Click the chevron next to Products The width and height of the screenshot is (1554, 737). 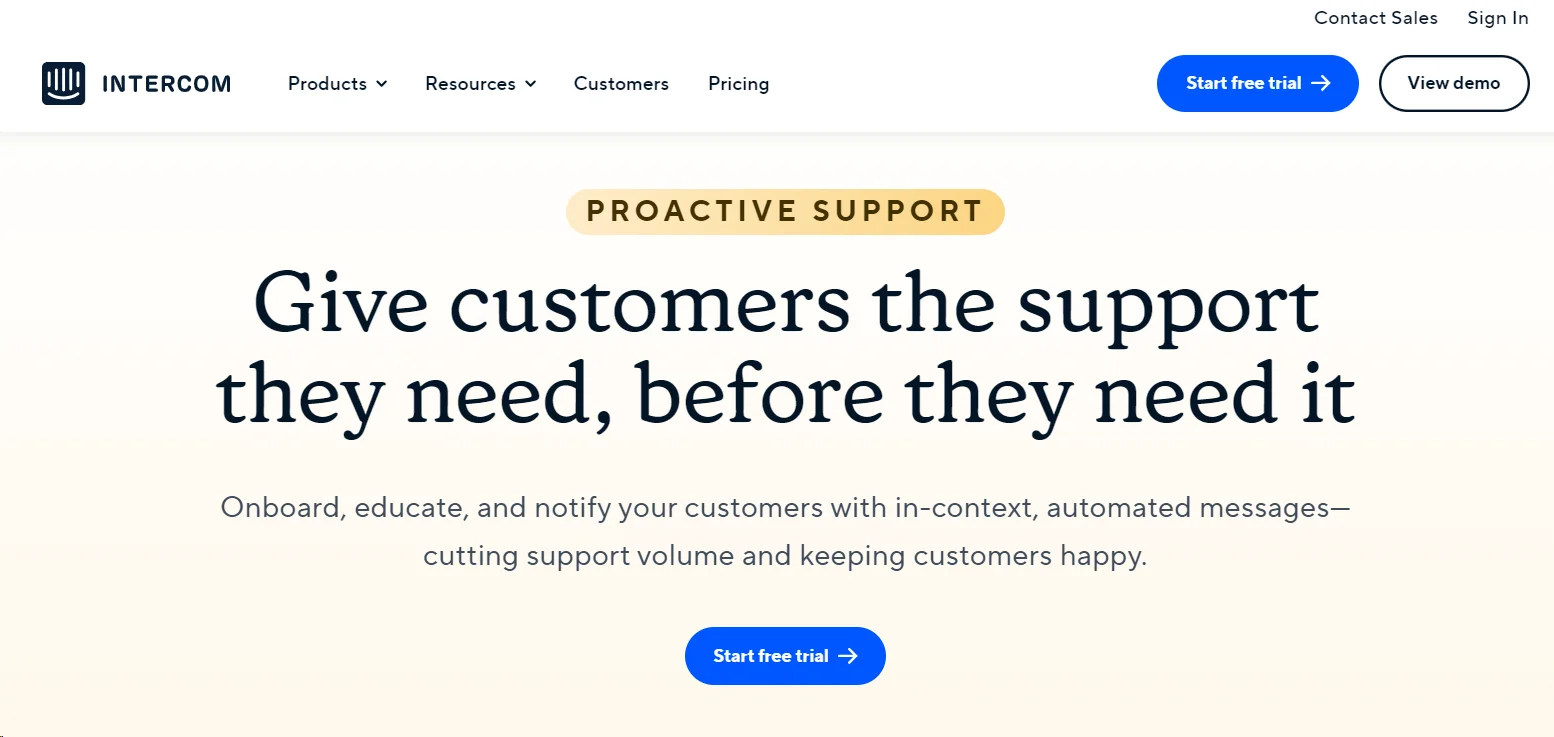click(x=381, y=84)
